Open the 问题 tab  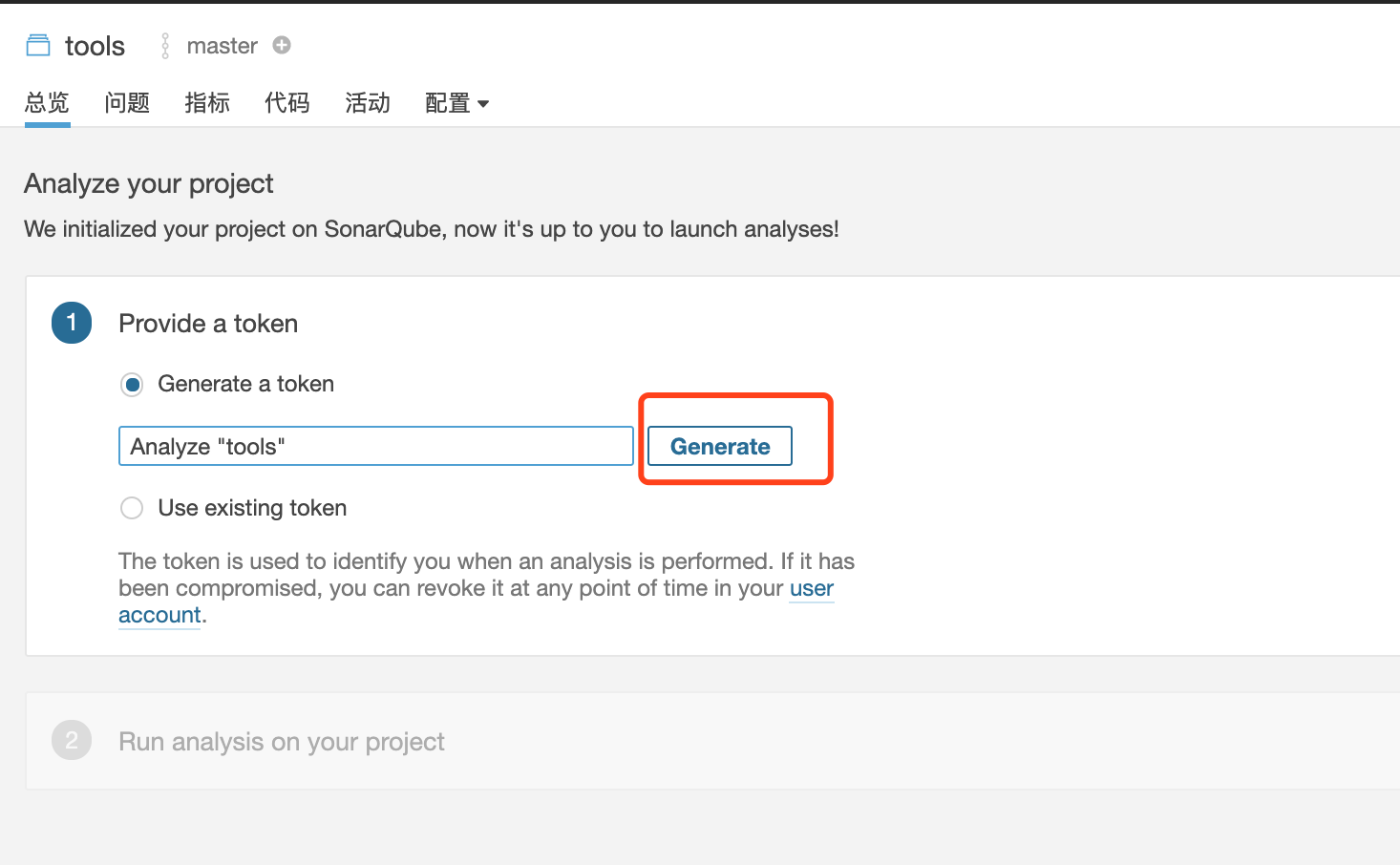coord(127,103)
